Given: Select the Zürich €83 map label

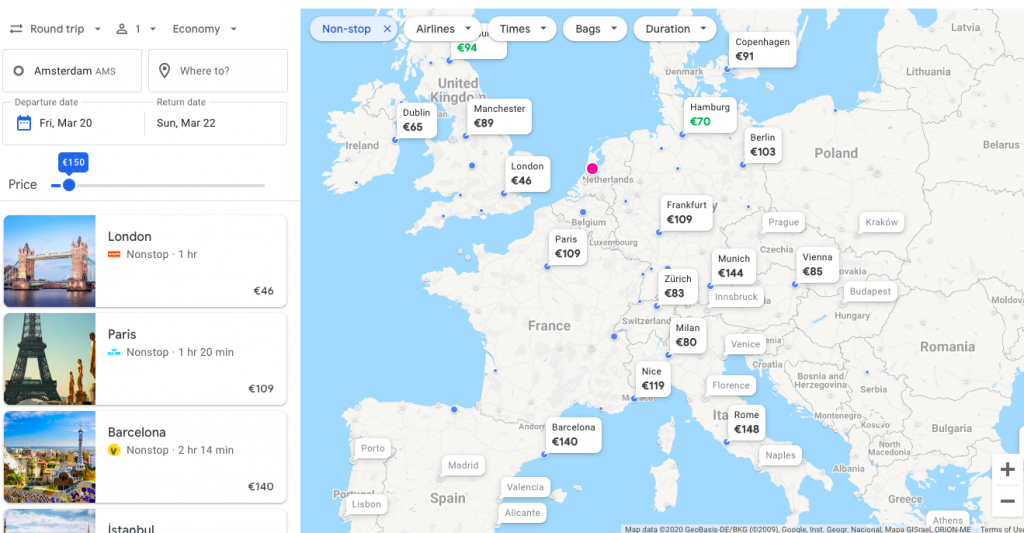Looking at the screenshot, I should tap(678, 286).
